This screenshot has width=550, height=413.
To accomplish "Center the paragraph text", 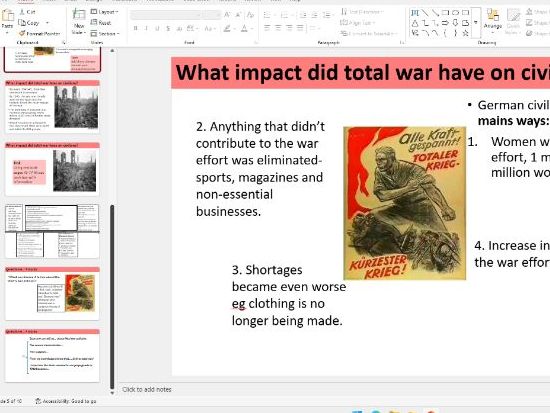I will coord(278,28).
